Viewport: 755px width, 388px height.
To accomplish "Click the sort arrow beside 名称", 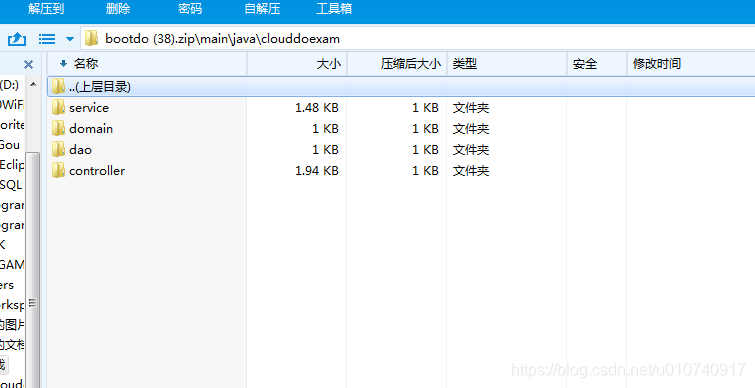I will [63, 64].
